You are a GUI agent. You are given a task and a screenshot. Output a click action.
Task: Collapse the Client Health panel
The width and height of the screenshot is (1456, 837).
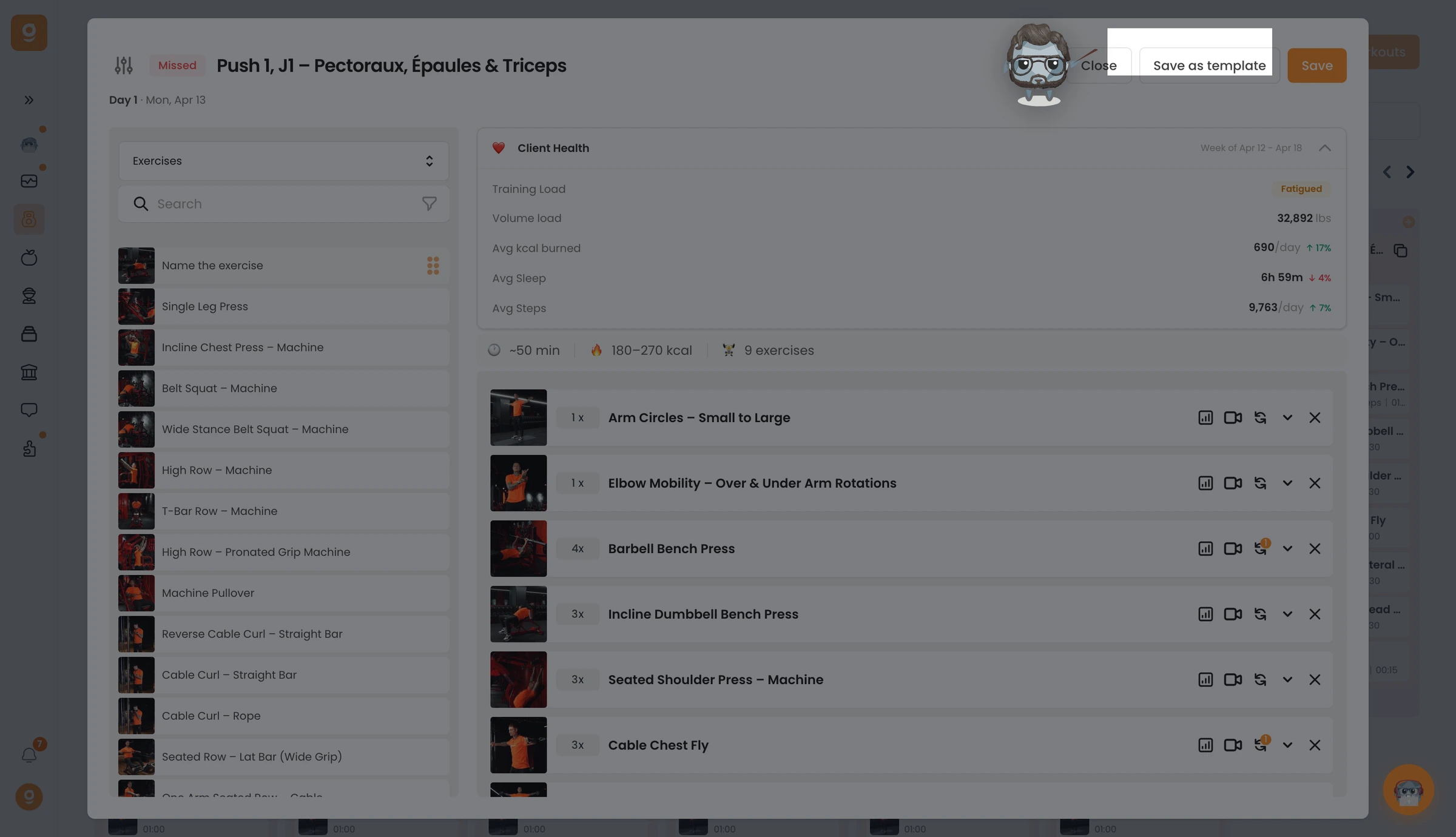point(1325,148)
